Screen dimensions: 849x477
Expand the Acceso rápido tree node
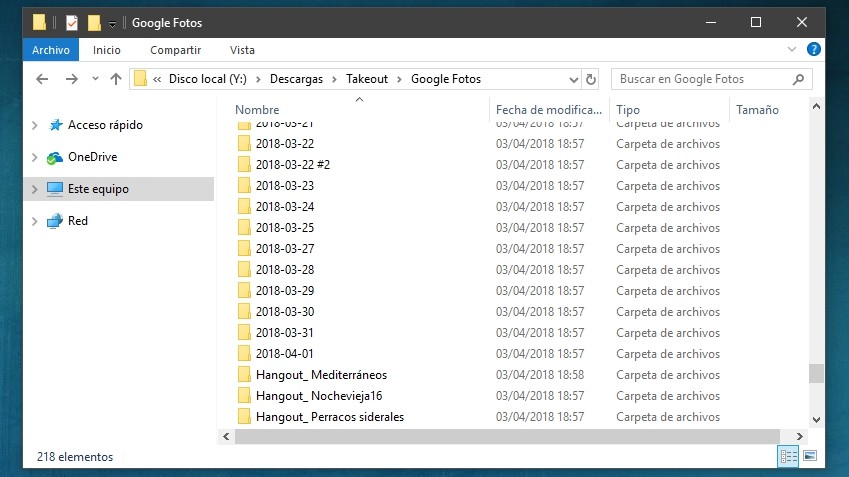35,126
